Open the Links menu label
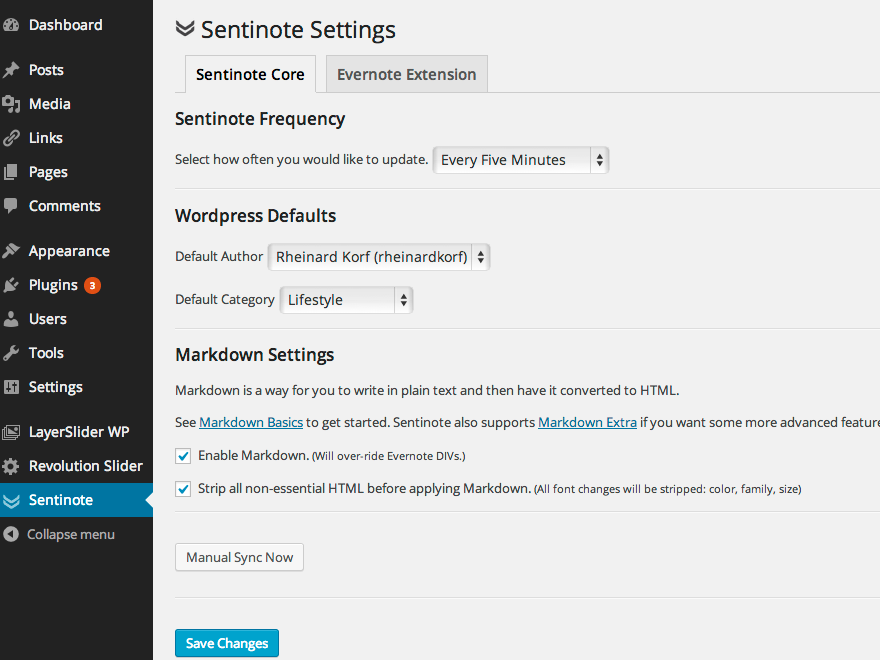Screen dimensions: 880x660 pos(45,138)
